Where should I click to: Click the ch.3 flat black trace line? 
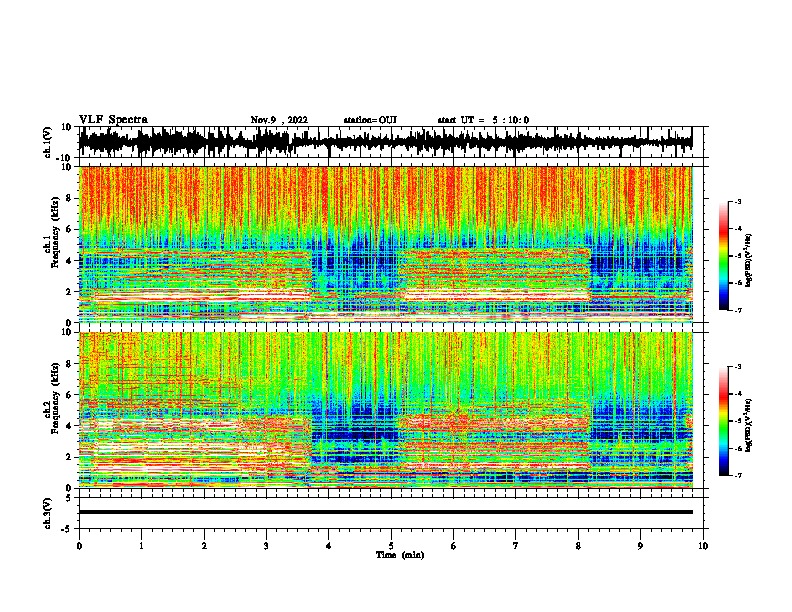click(x=386, y=512)
